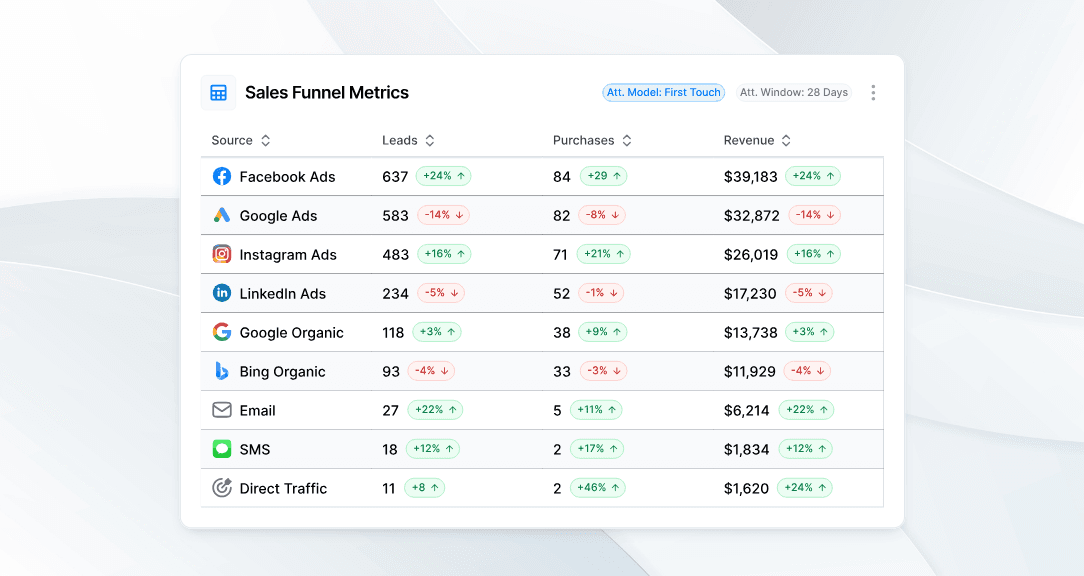Viewport: 1084px width, 576px height.
Task: Click Instagram Ads purchases +21% badge
Action: click(604, 254)
